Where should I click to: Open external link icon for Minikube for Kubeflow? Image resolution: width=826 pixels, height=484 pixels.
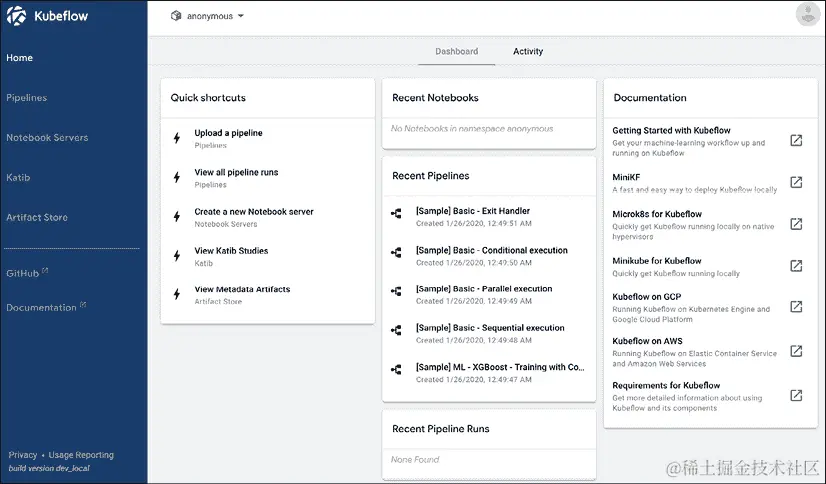point(796,266)
